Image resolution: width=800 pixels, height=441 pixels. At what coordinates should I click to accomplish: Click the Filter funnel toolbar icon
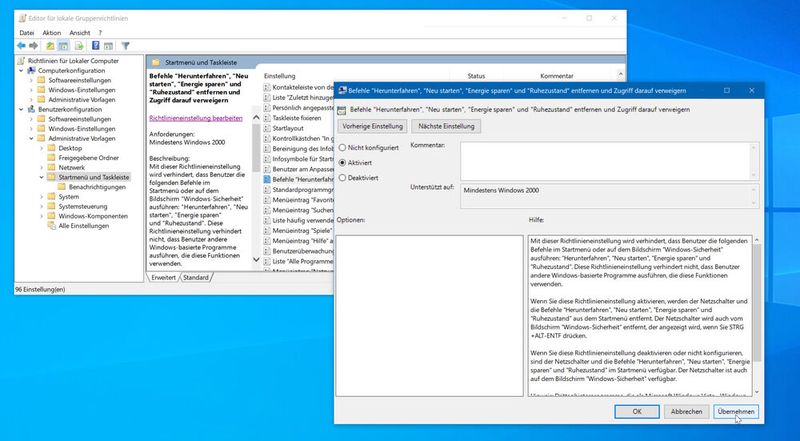tap(126, 46)
